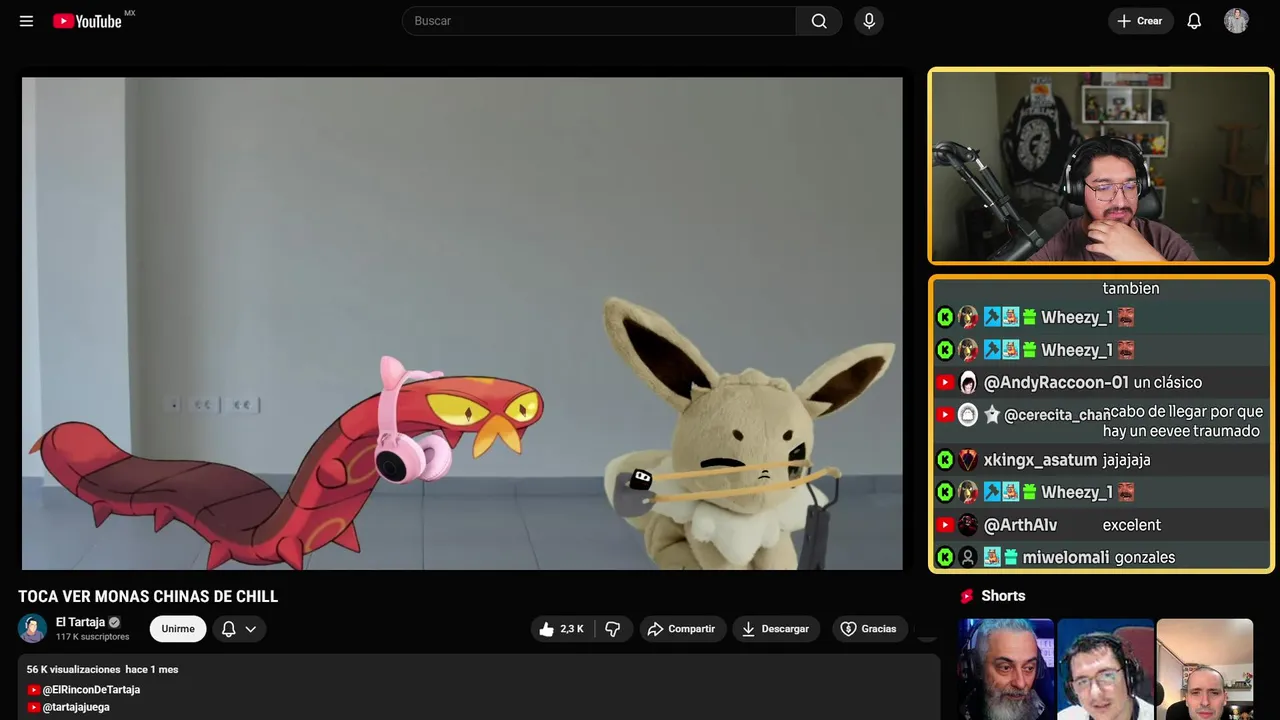Open El Tartaja channel name link
The height and width of the screenshot is (720, 1280).
tap(80, 622)
